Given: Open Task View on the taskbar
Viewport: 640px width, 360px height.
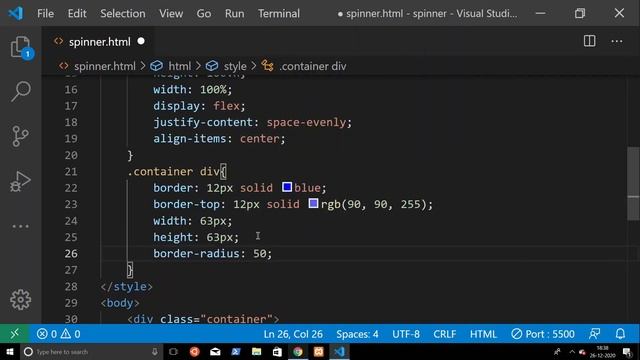Looking at the screenshot, I should tap(173, 351).
